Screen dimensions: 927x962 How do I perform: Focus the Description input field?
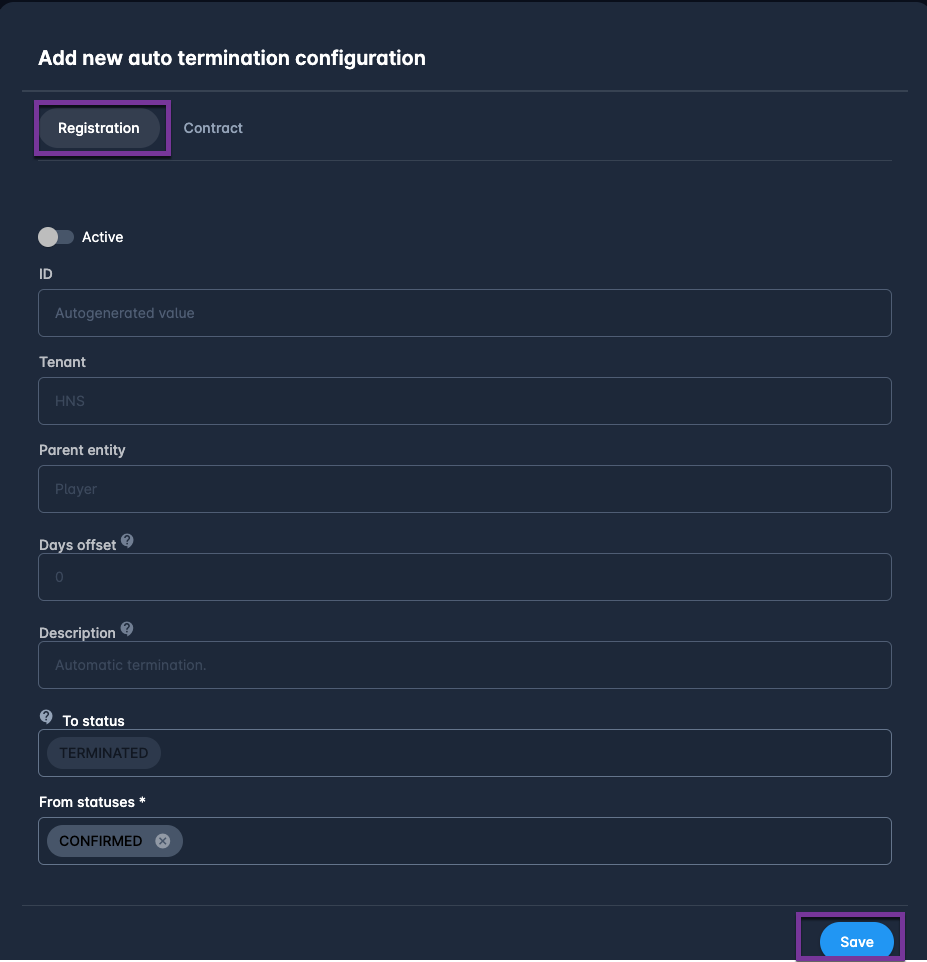tap(464, 665)
